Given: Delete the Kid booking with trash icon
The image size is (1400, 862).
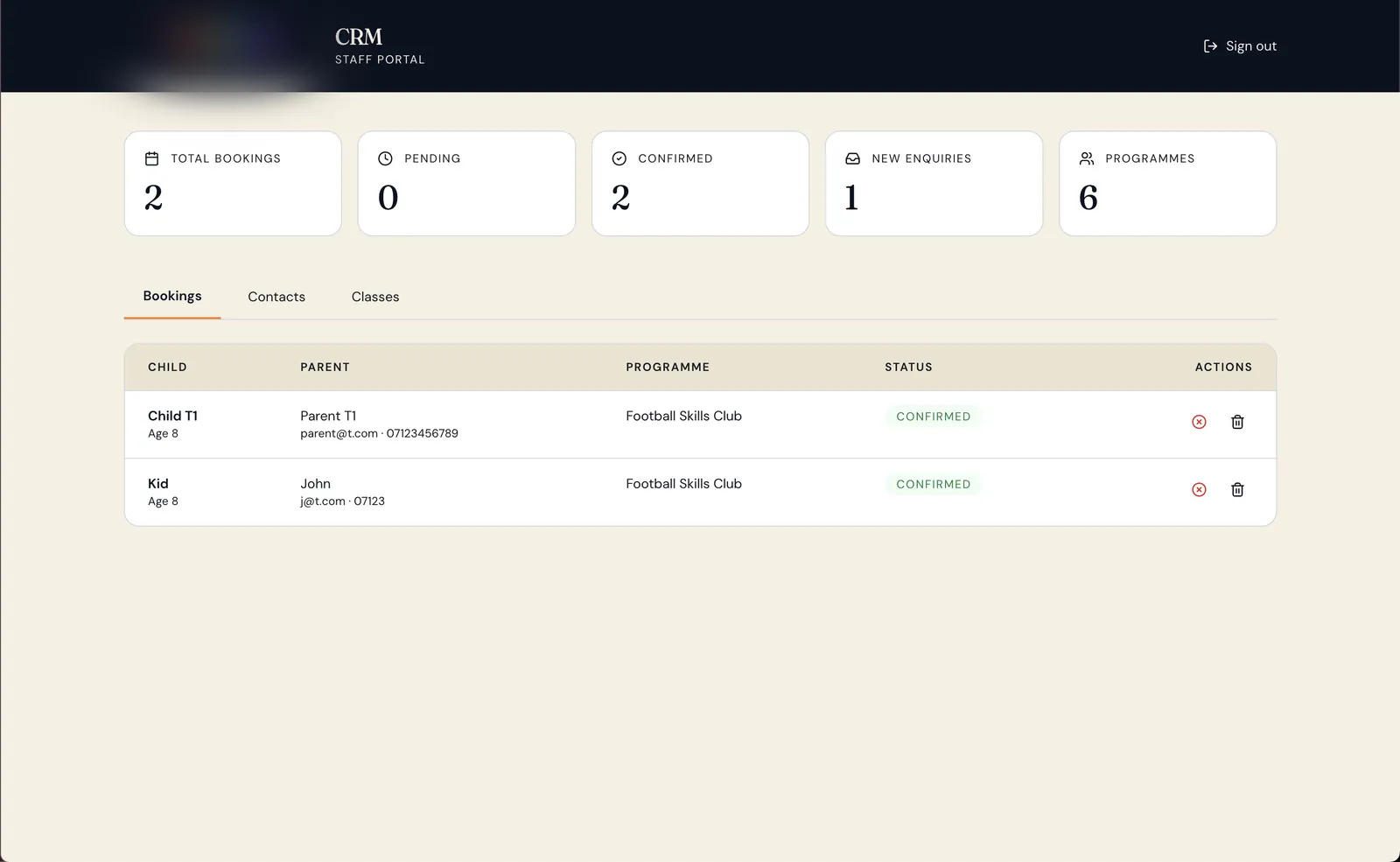Looking at the screenshot, I should (x=1237, y=489).
